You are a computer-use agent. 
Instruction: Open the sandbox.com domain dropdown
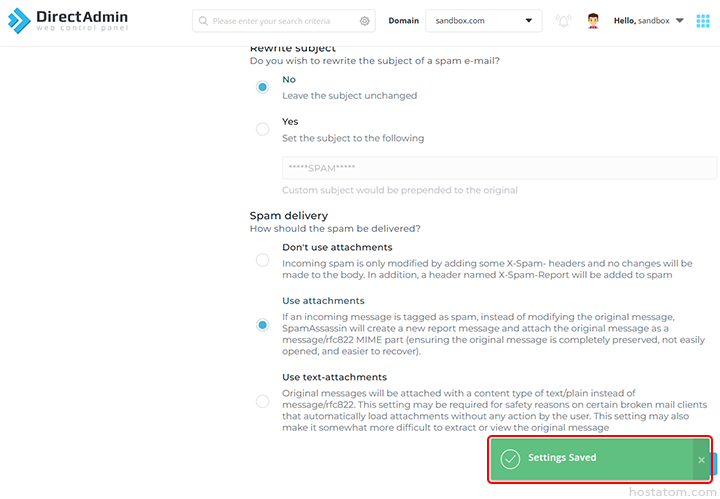click(483, 21)
